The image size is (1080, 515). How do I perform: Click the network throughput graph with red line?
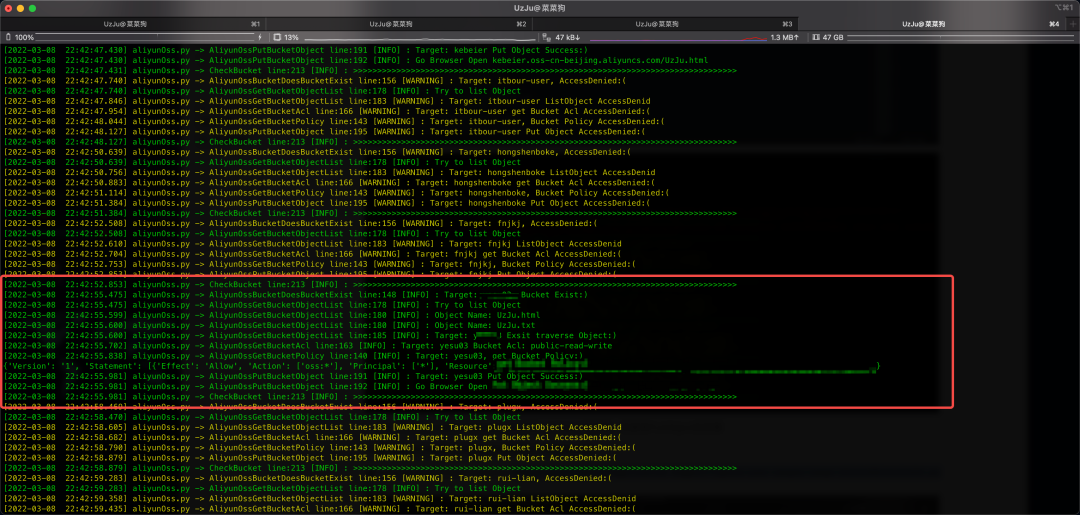pyautogui.click(x=676, y=38)
